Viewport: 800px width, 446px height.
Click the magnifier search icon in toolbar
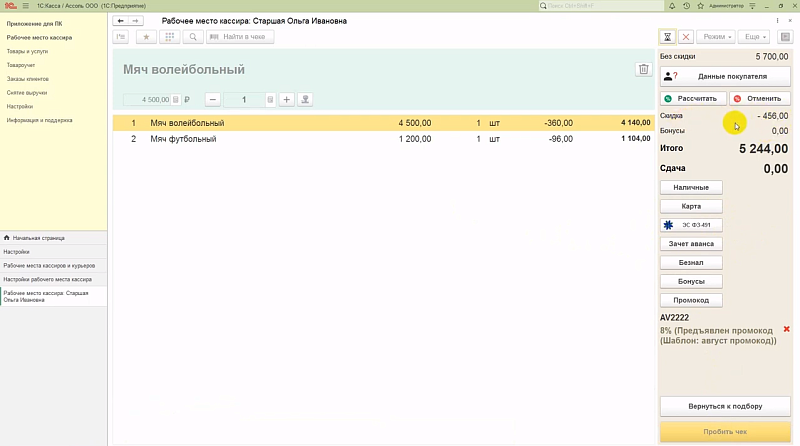click(x=192, y=37)
